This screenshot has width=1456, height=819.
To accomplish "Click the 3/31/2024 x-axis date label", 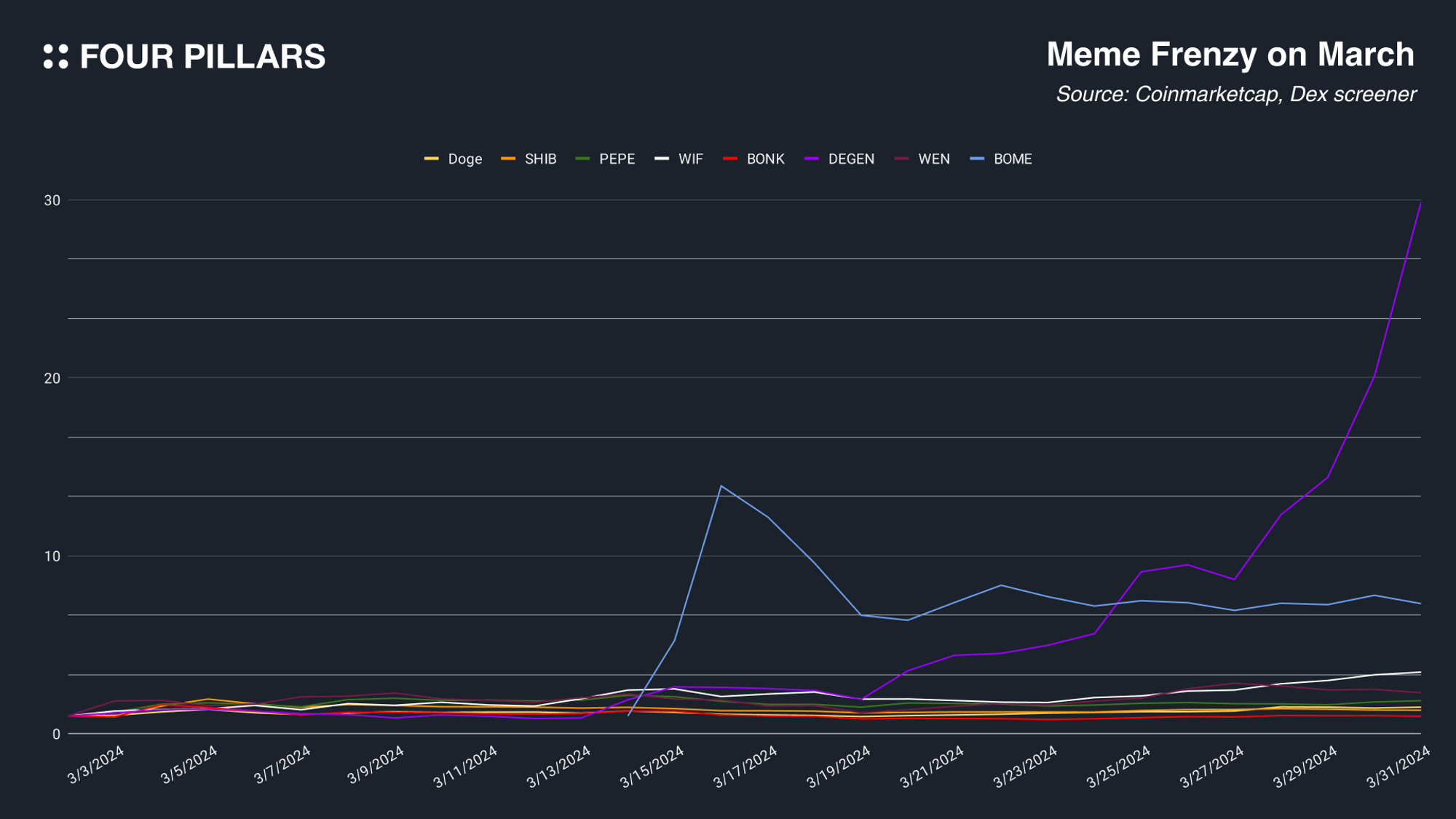I will tap(1398, 767).
